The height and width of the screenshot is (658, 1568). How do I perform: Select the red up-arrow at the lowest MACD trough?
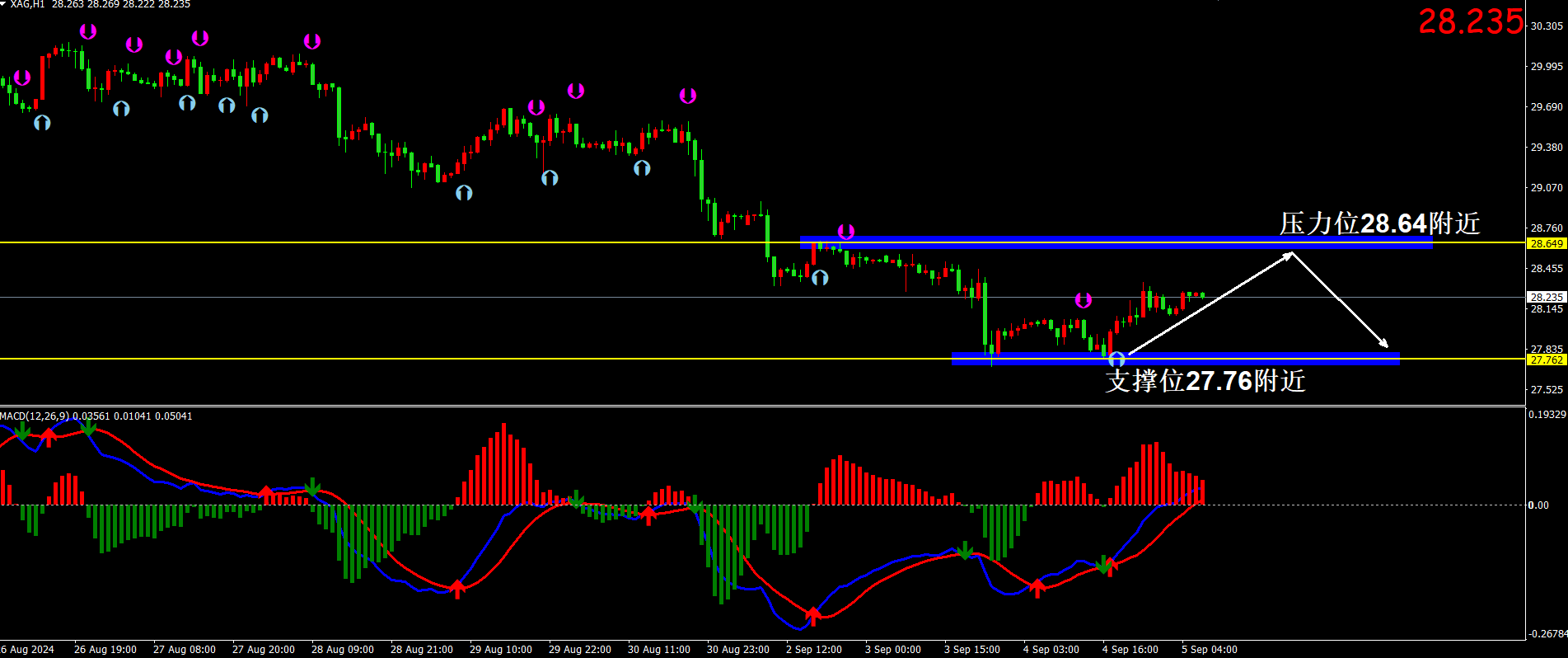coord(813,615)
